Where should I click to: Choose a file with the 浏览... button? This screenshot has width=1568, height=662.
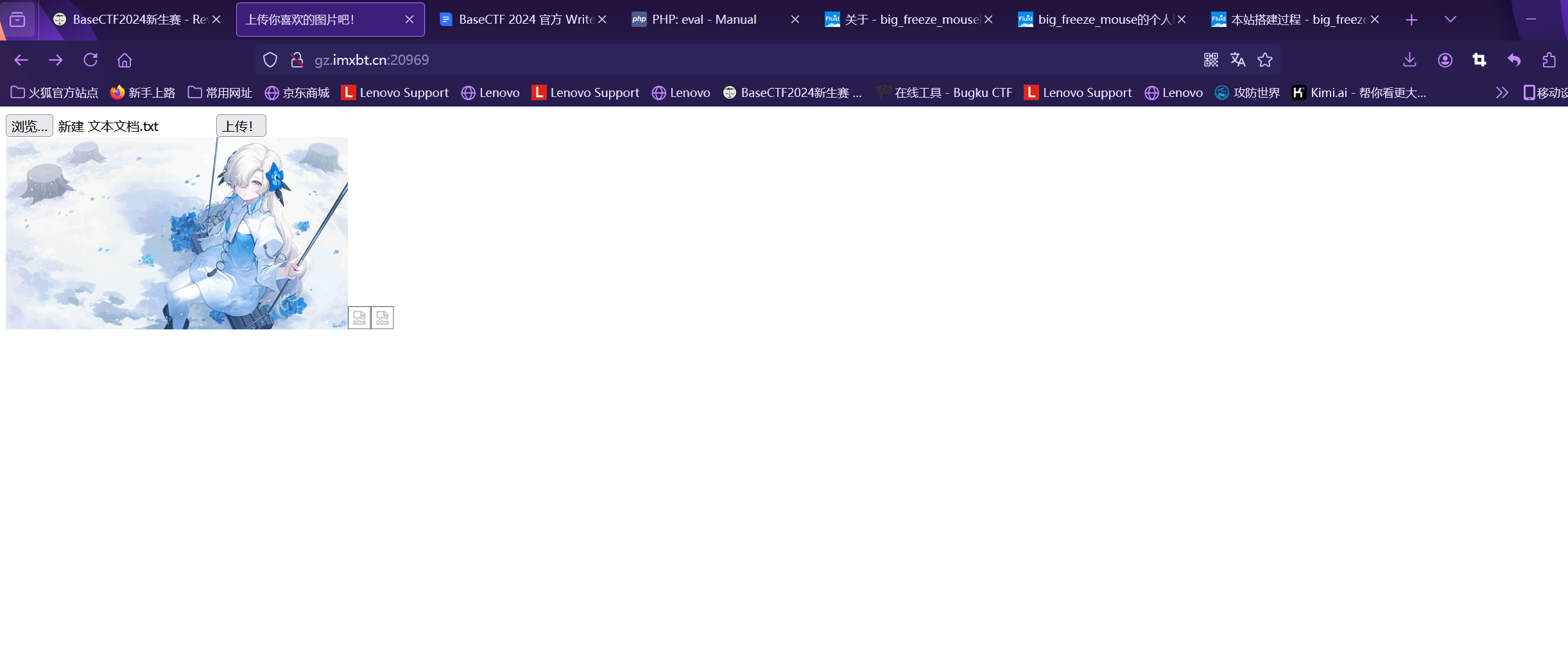[x=29, y=126]
